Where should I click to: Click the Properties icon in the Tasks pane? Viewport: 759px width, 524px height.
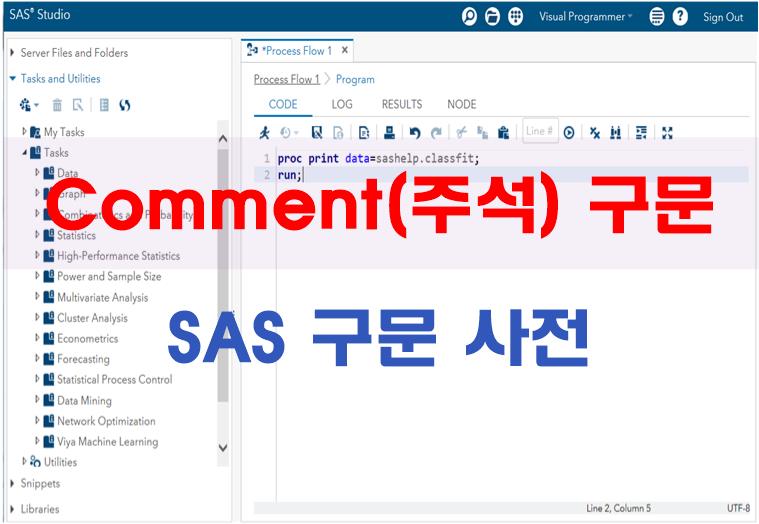pos(78,105)
